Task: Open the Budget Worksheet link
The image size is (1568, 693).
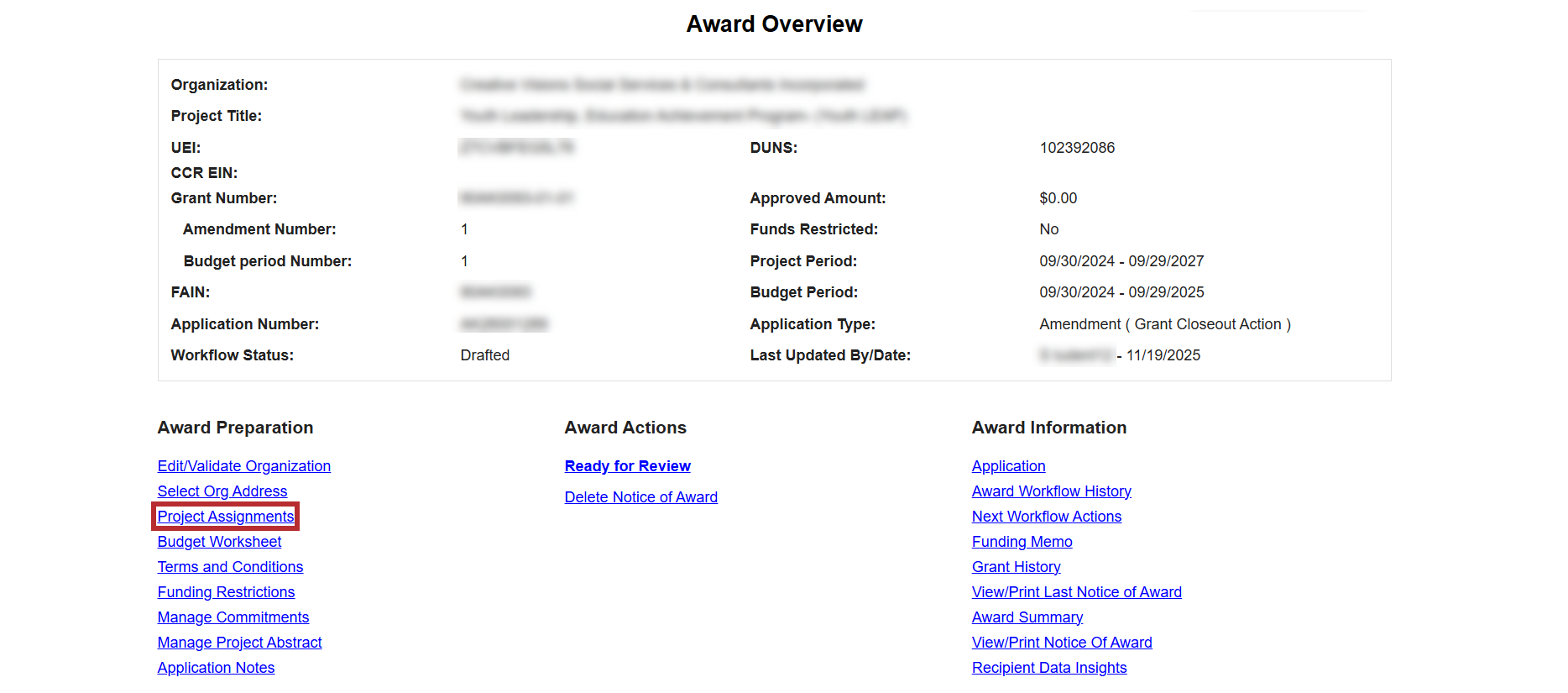Action: pyautogui.click(x=219, y=542)
